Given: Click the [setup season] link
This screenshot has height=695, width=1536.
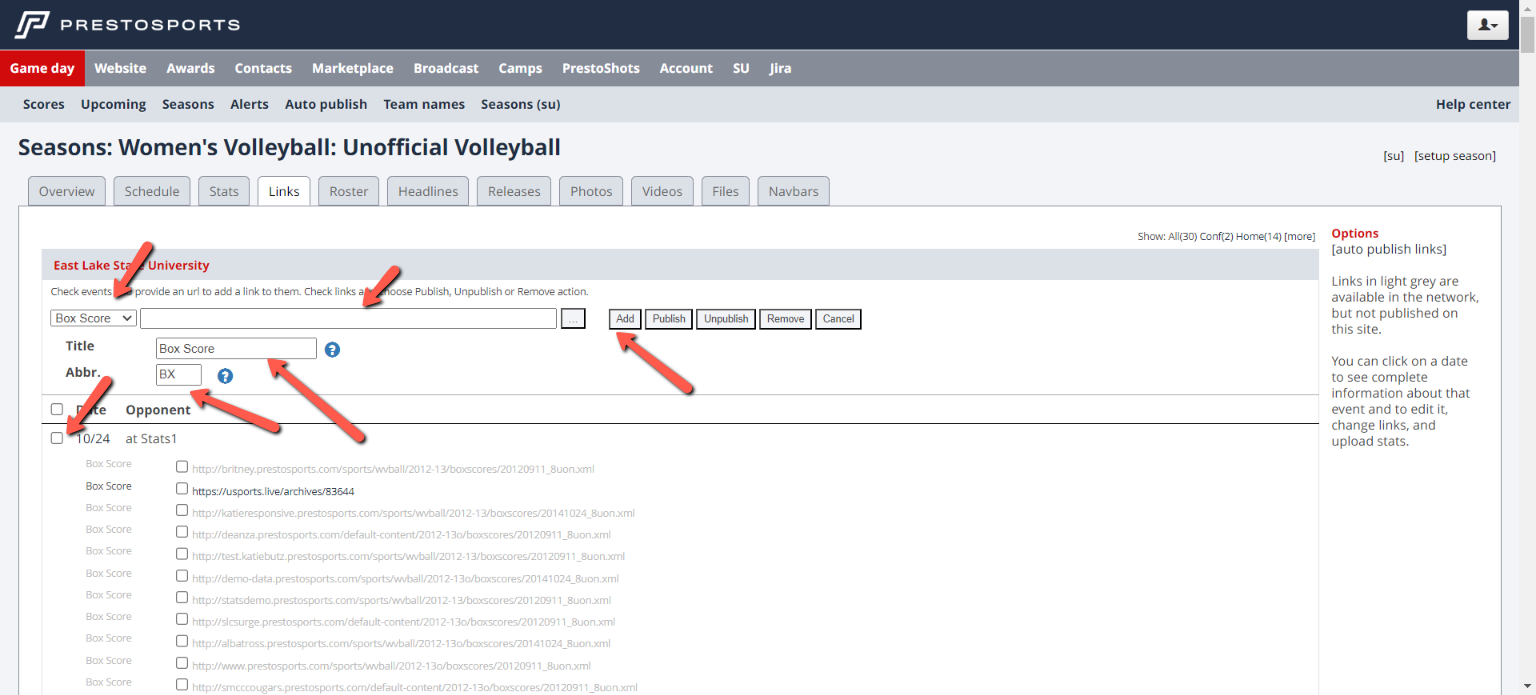Looking at the screenshot, I should 1455,156.
